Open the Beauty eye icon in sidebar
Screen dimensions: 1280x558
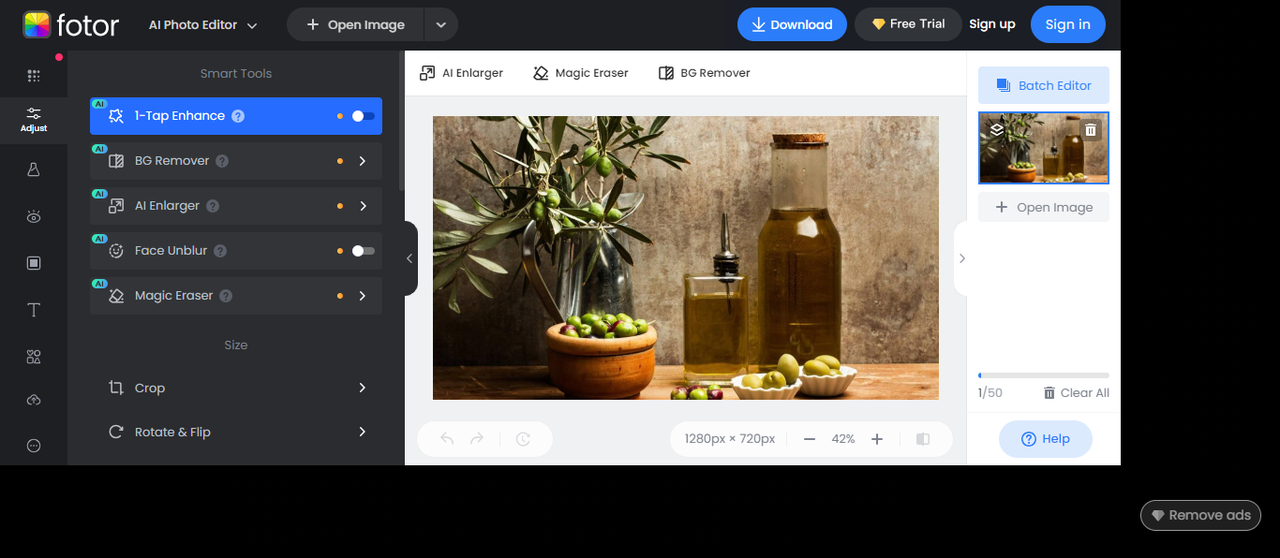point(34,216)
